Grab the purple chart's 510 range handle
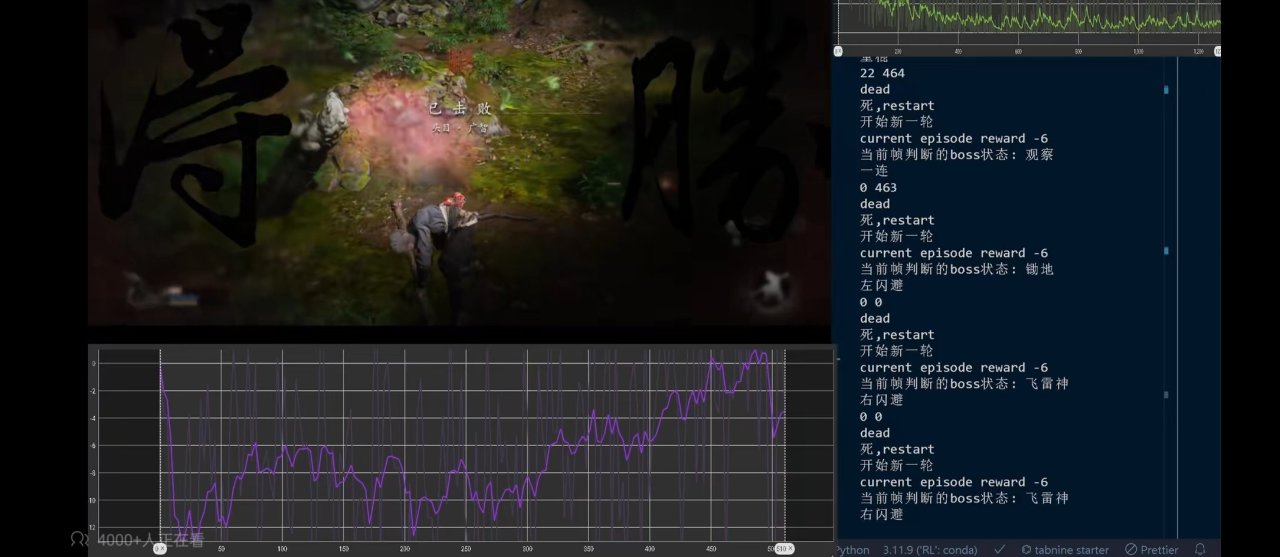Viewport: 1280px width, 557px height. click(784, 548)
